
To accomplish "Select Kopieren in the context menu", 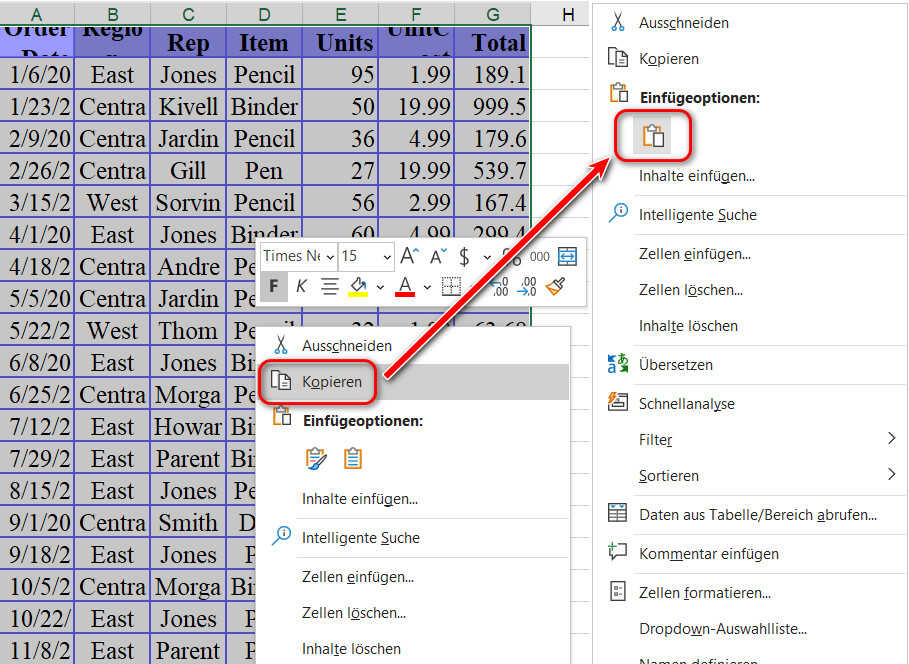I will click(x=331, y=382).
